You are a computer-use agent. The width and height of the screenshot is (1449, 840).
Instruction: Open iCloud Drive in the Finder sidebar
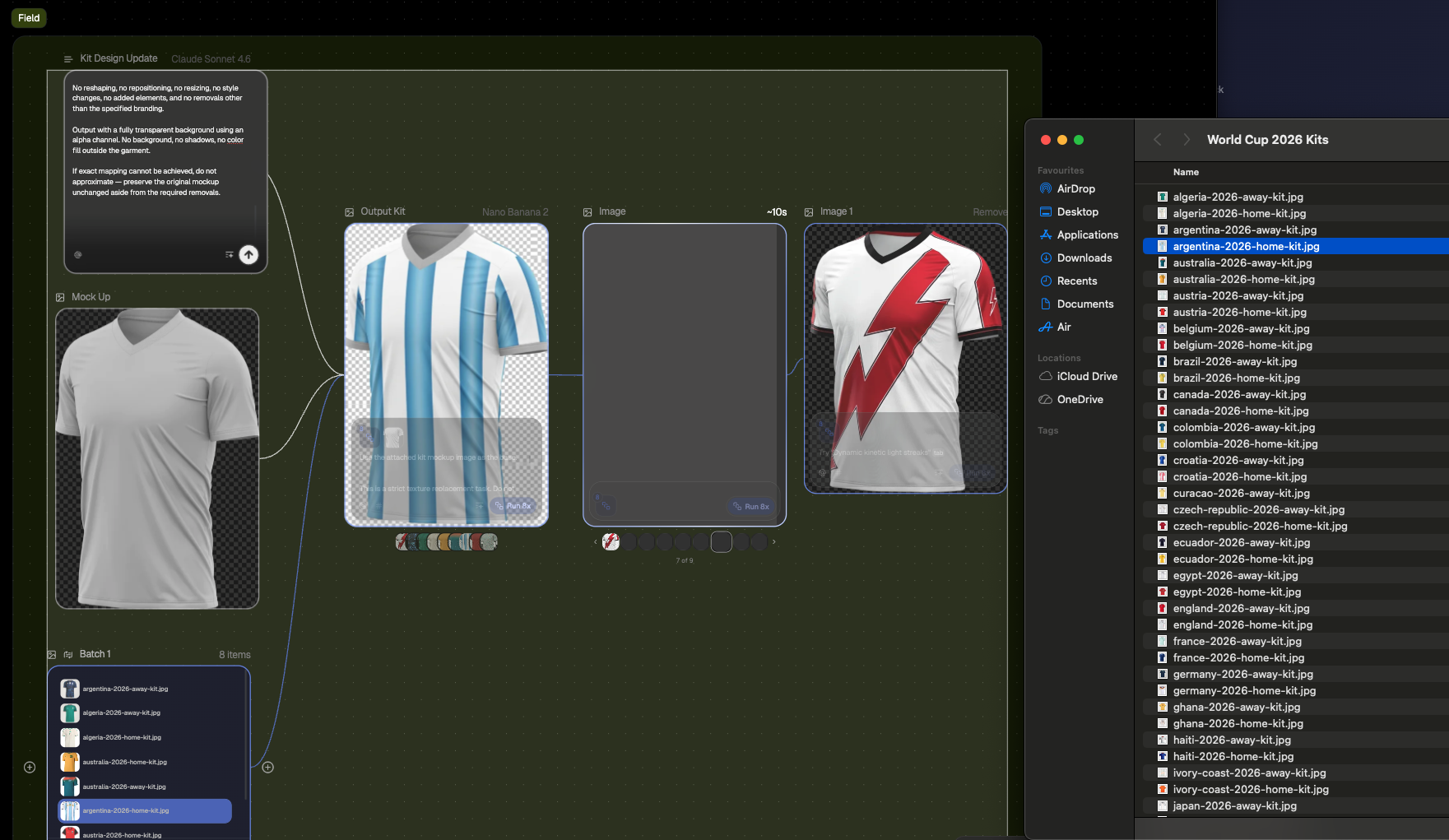pyautogui.click(x=1087, y=377)
